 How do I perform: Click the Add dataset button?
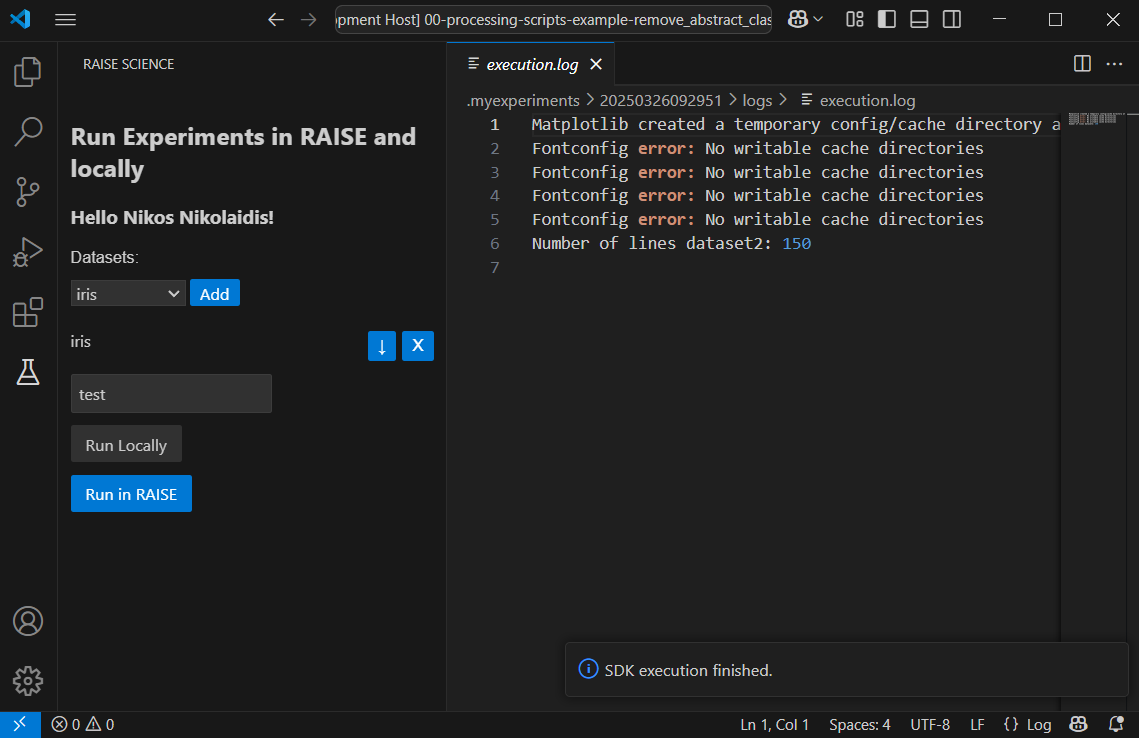[x=214, y=293]
